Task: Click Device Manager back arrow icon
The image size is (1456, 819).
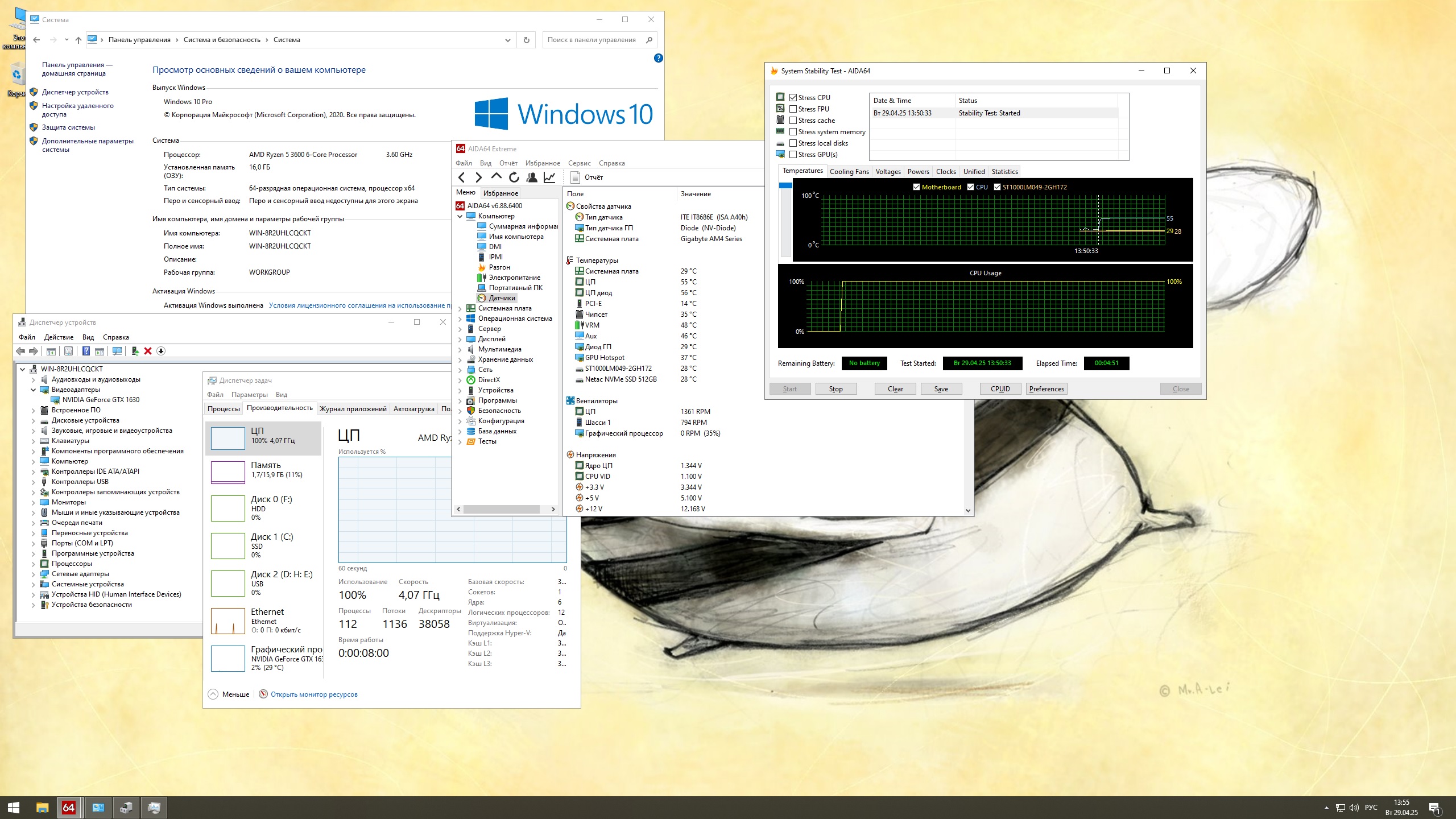Action: click(20, 351)
